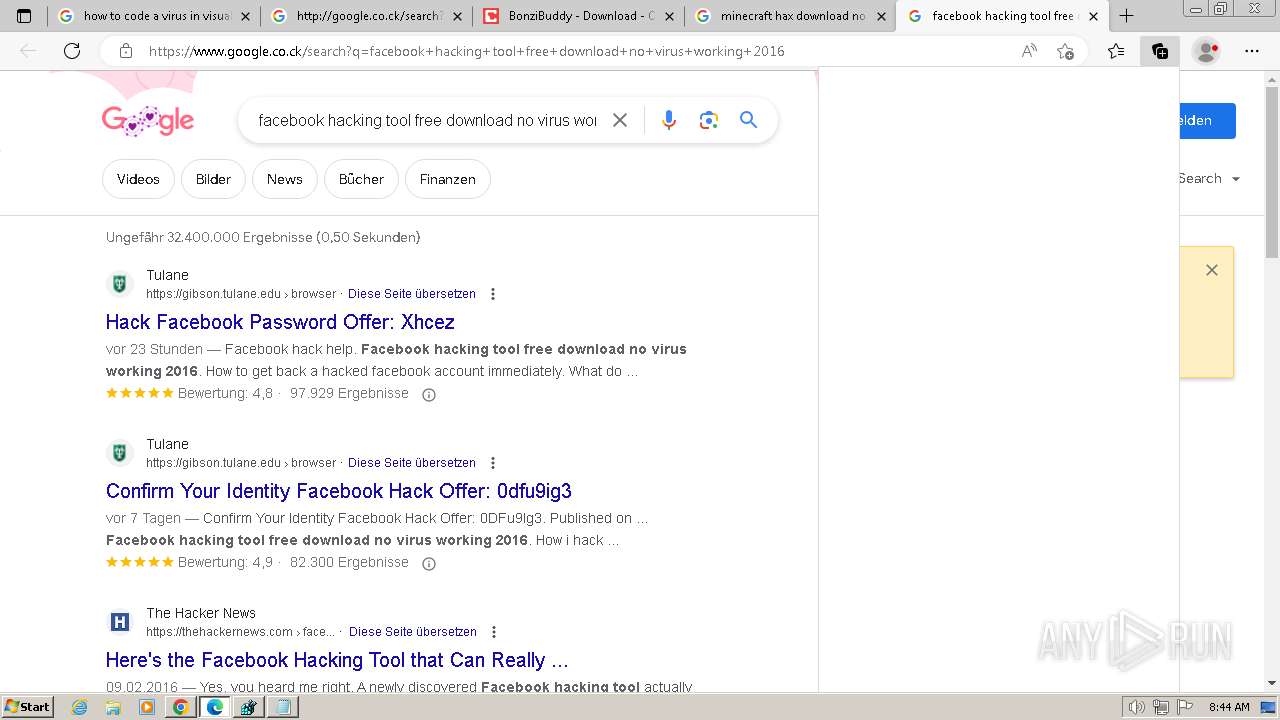Show rating info for the 4,8 rated result
Viewport: 1280px width, 720px height.
click(x=429, y=394)
